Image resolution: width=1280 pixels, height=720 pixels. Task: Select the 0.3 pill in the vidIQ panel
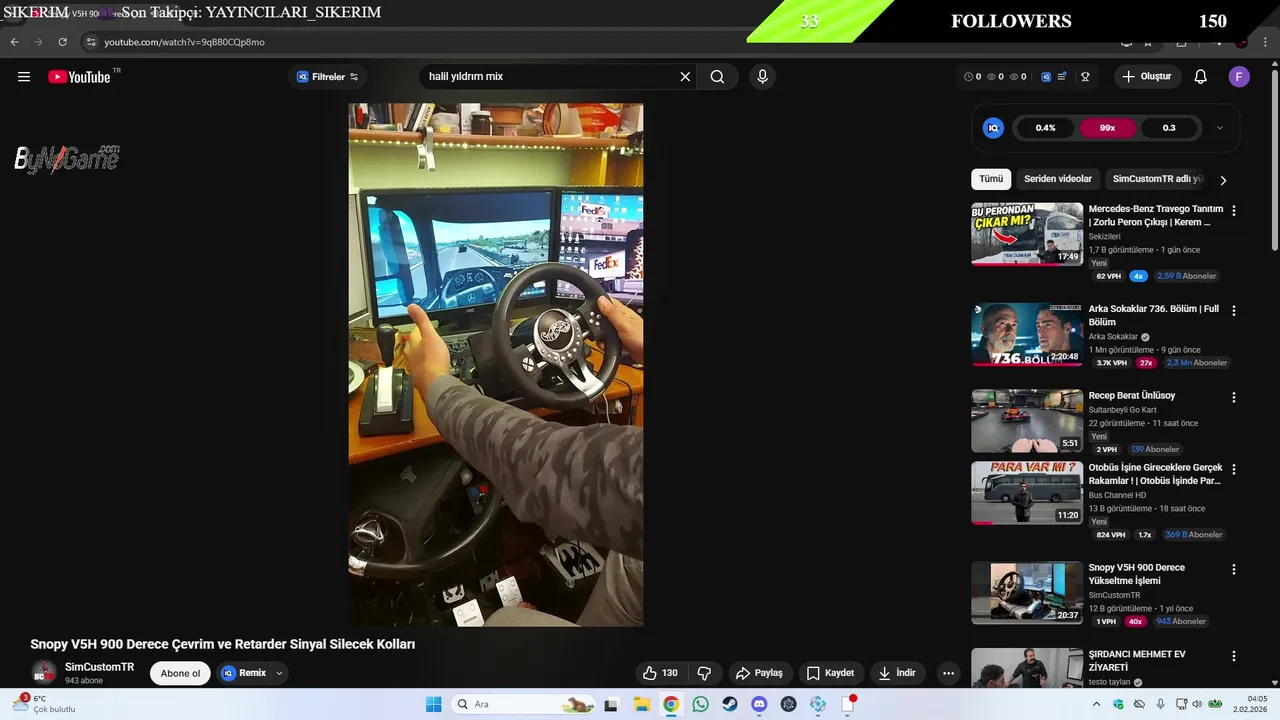tap(1169, 128)
